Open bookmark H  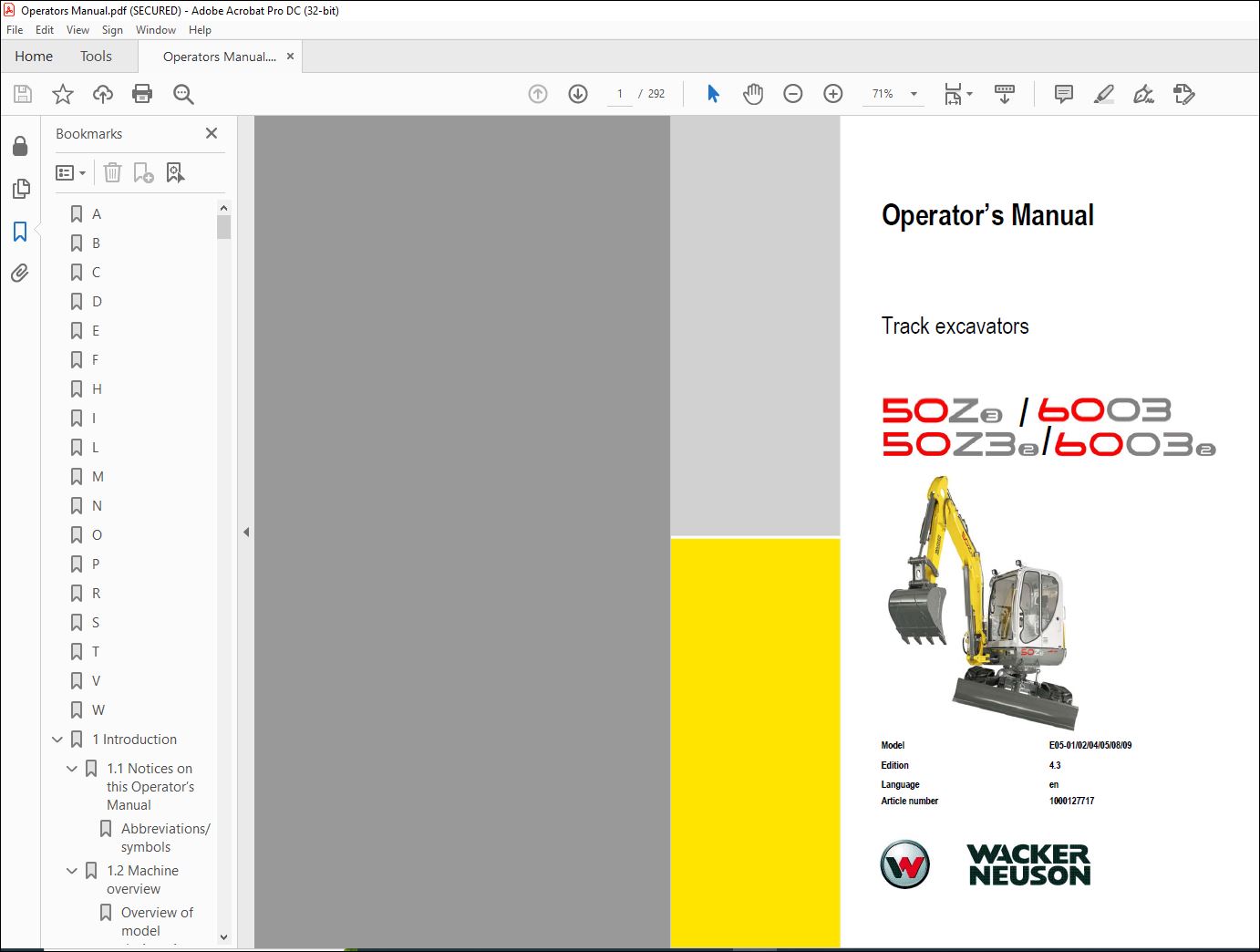[x=97, y=389]
